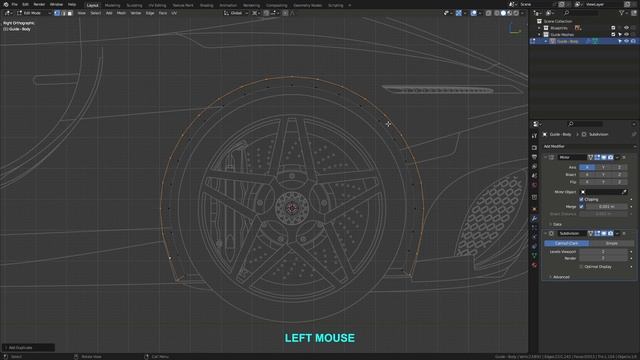
Task: Switch to the Animation workspace tab
Action: pos(228,5)
